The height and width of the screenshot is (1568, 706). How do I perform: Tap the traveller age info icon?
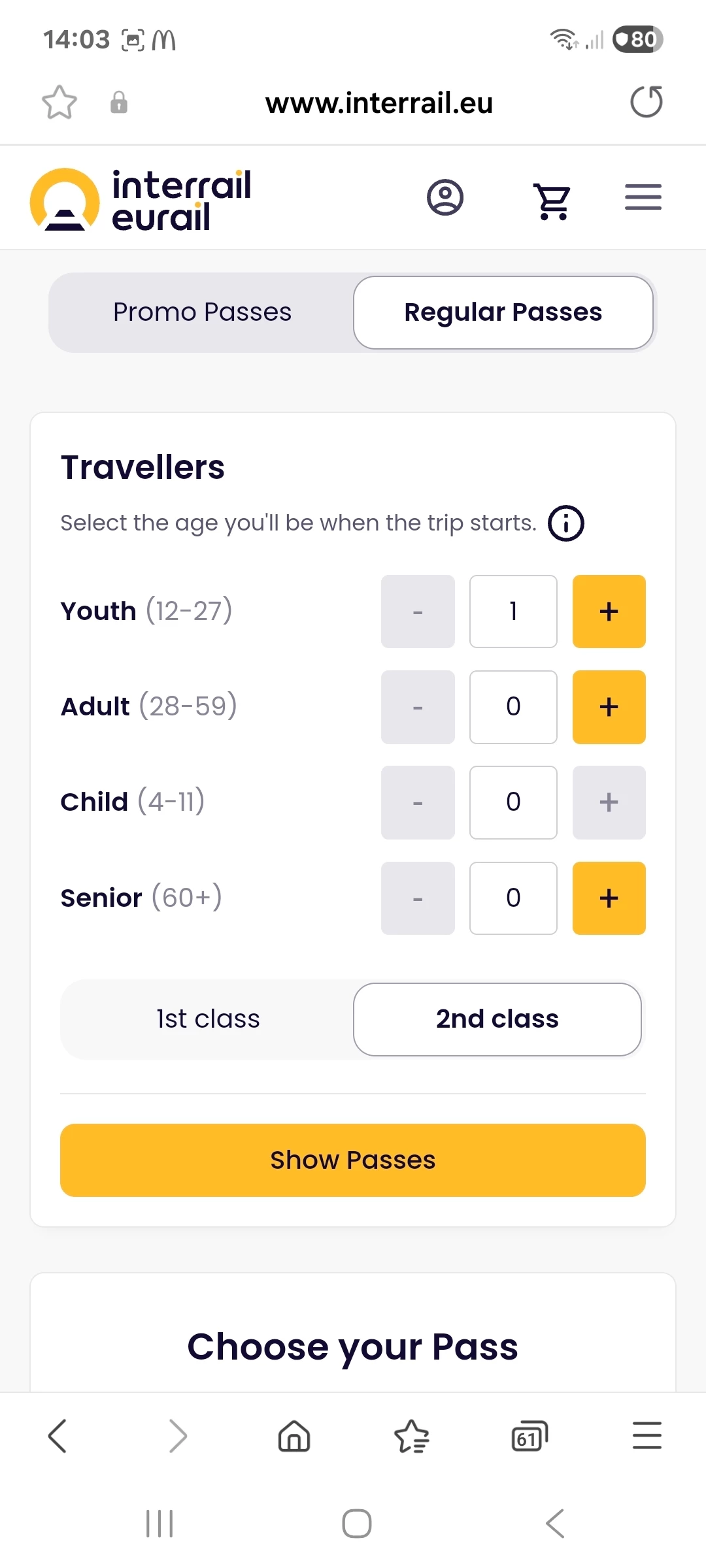[565, 523]
